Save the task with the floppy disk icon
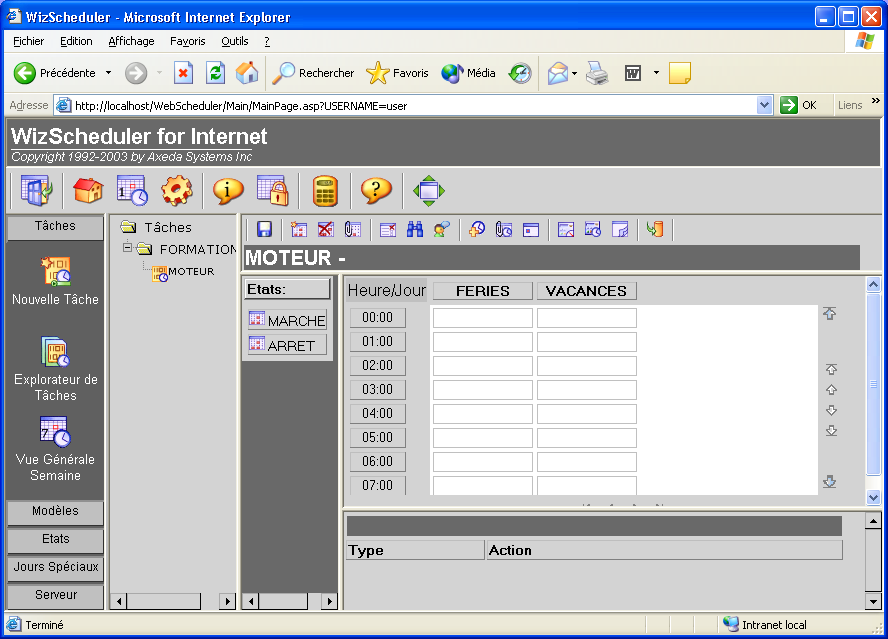Image resolution: width=888 pixels, height=639 pixels. tap(264, 229)
